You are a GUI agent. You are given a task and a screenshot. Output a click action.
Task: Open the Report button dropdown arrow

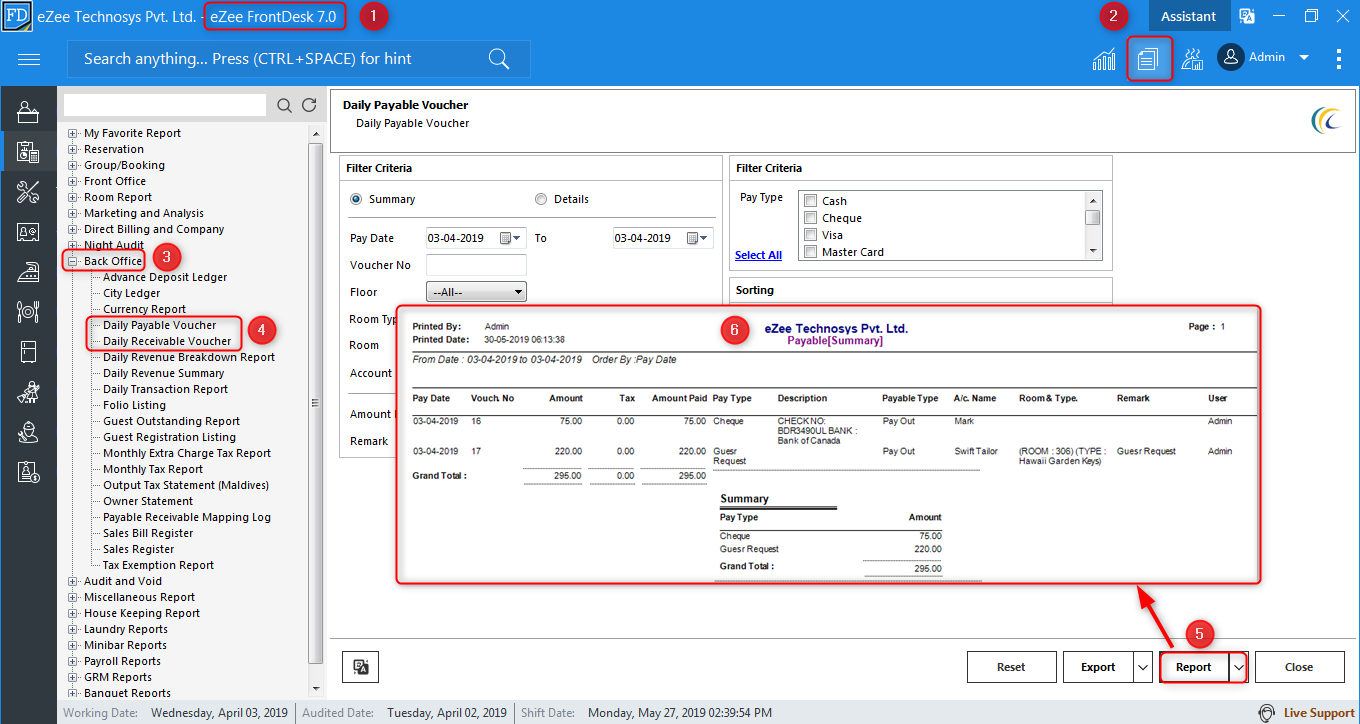1238,667
